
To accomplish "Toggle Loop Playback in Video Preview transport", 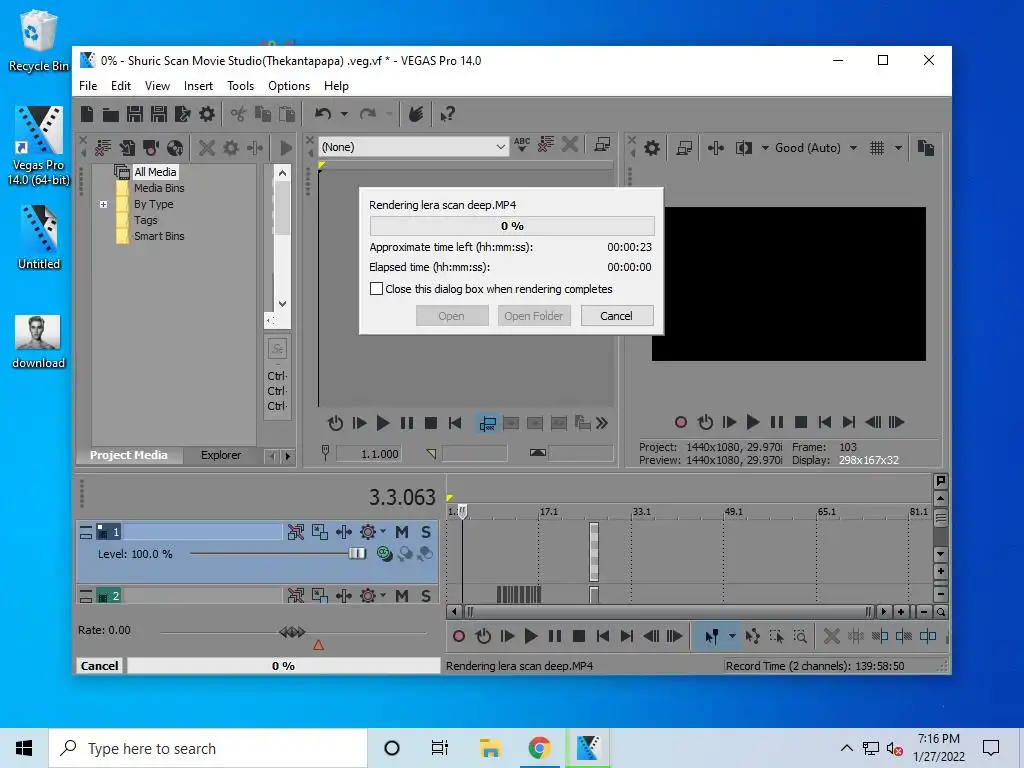I will click(x=705, y=422).
